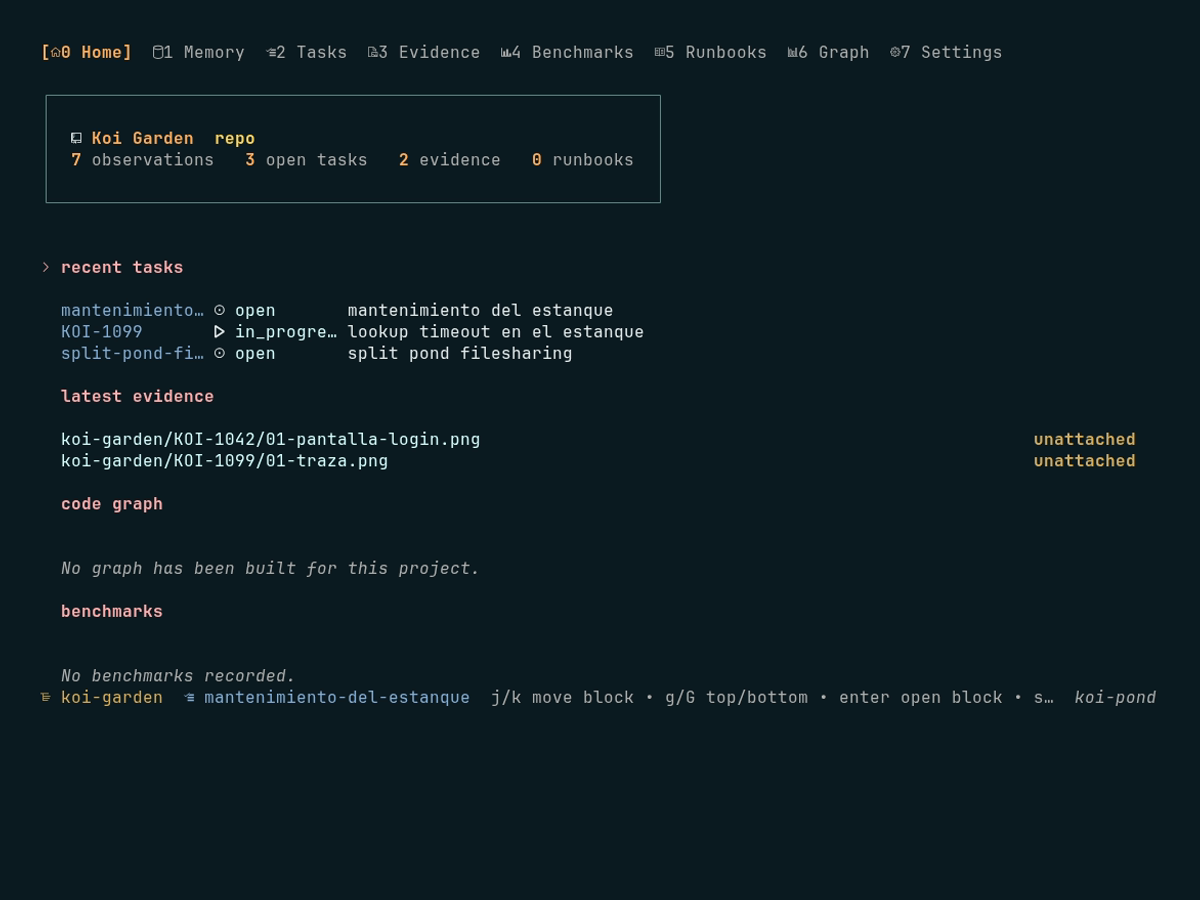Click the 'g/G top/bottom' hint

(736, 697)
